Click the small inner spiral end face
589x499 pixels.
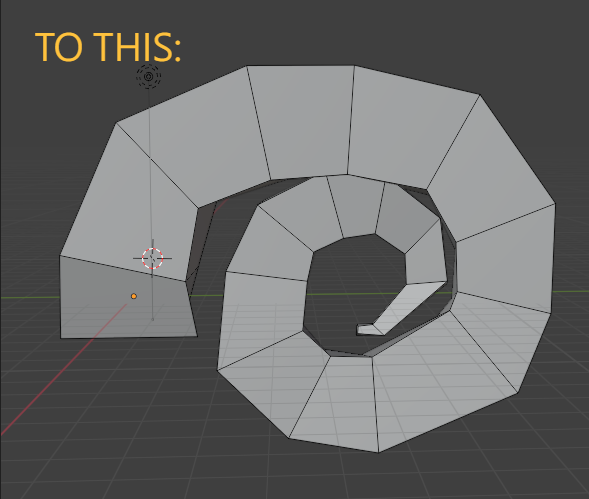[x=370, y=330]
